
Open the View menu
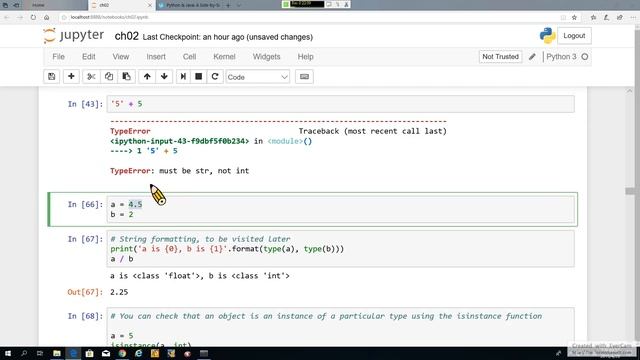pos(121,57)
